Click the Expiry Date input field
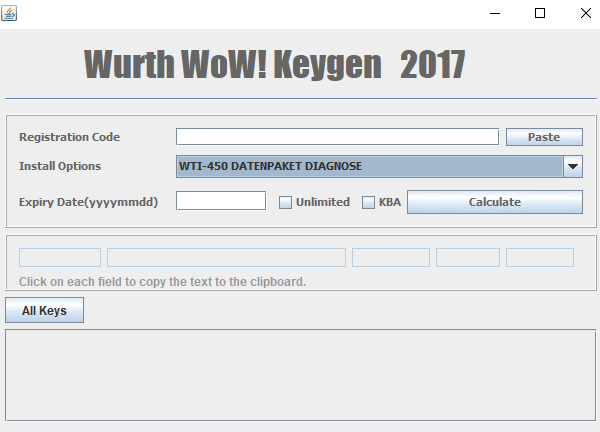 221,201
